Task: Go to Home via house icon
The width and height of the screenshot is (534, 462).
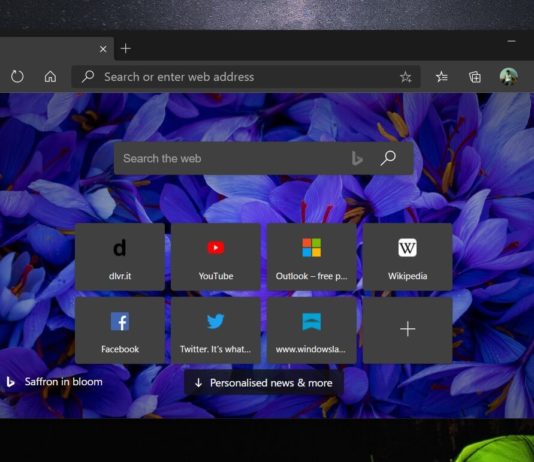Action: tap(50, 77)
